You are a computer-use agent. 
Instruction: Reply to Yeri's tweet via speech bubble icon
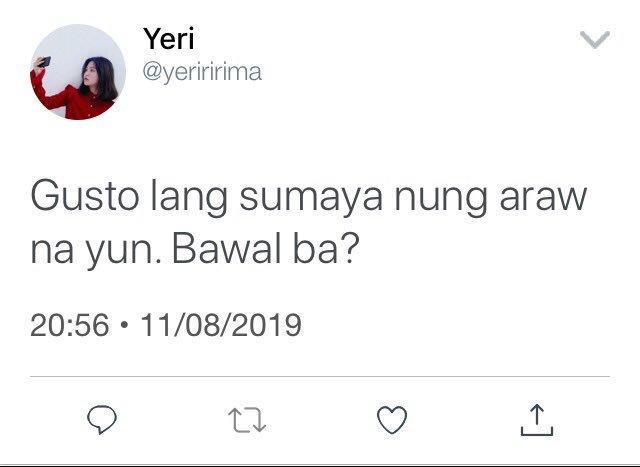[x=102, y=419]
